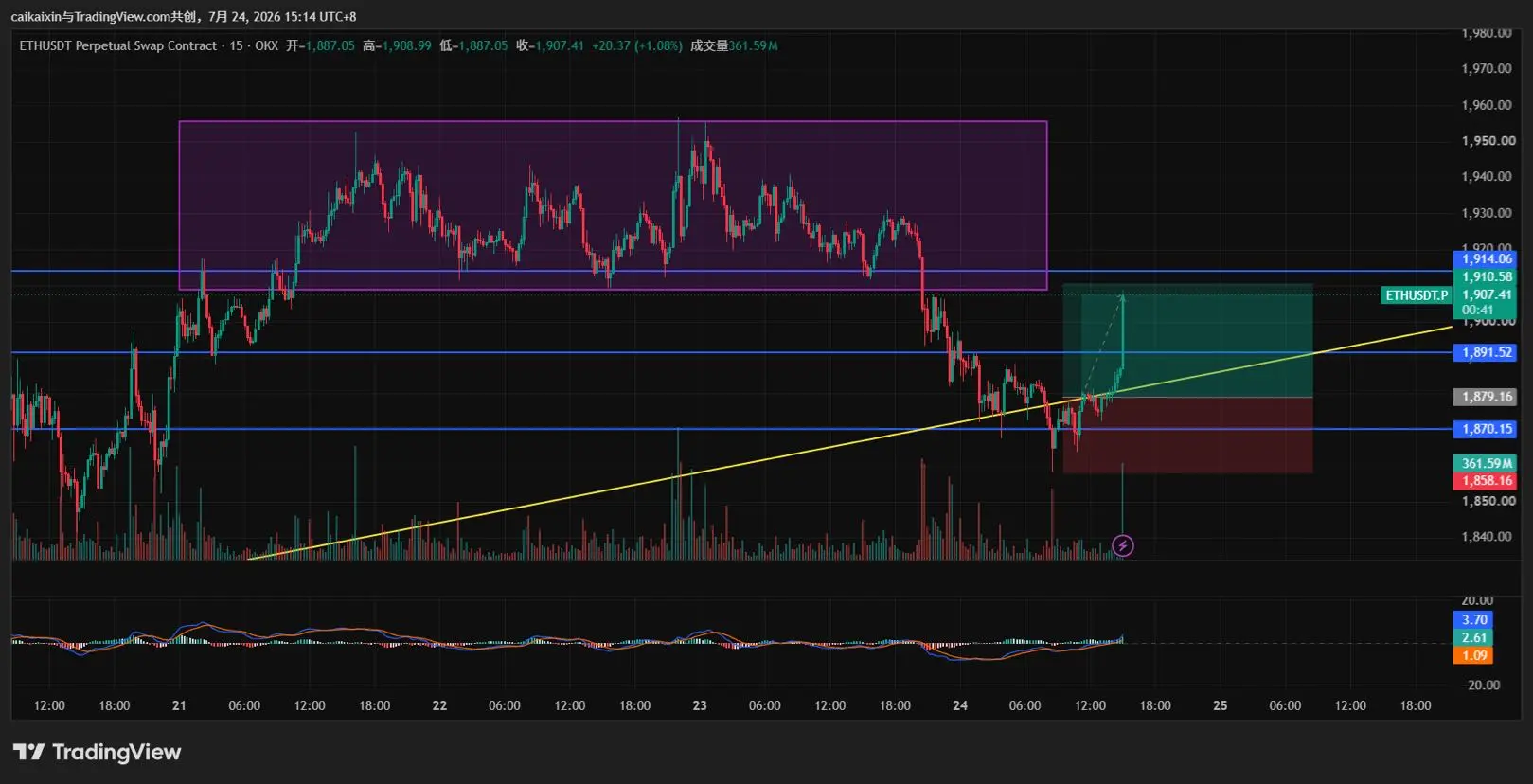Image resolution: width=1533 pixels, height=784 pixels.
Task: Click the 1,879.16 gray entry price label
Action: point(1487,397)
